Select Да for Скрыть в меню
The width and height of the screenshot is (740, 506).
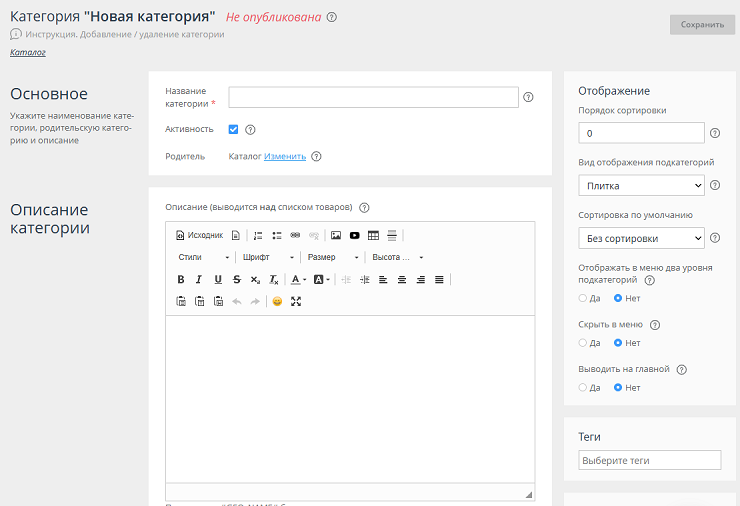point(583,343)
